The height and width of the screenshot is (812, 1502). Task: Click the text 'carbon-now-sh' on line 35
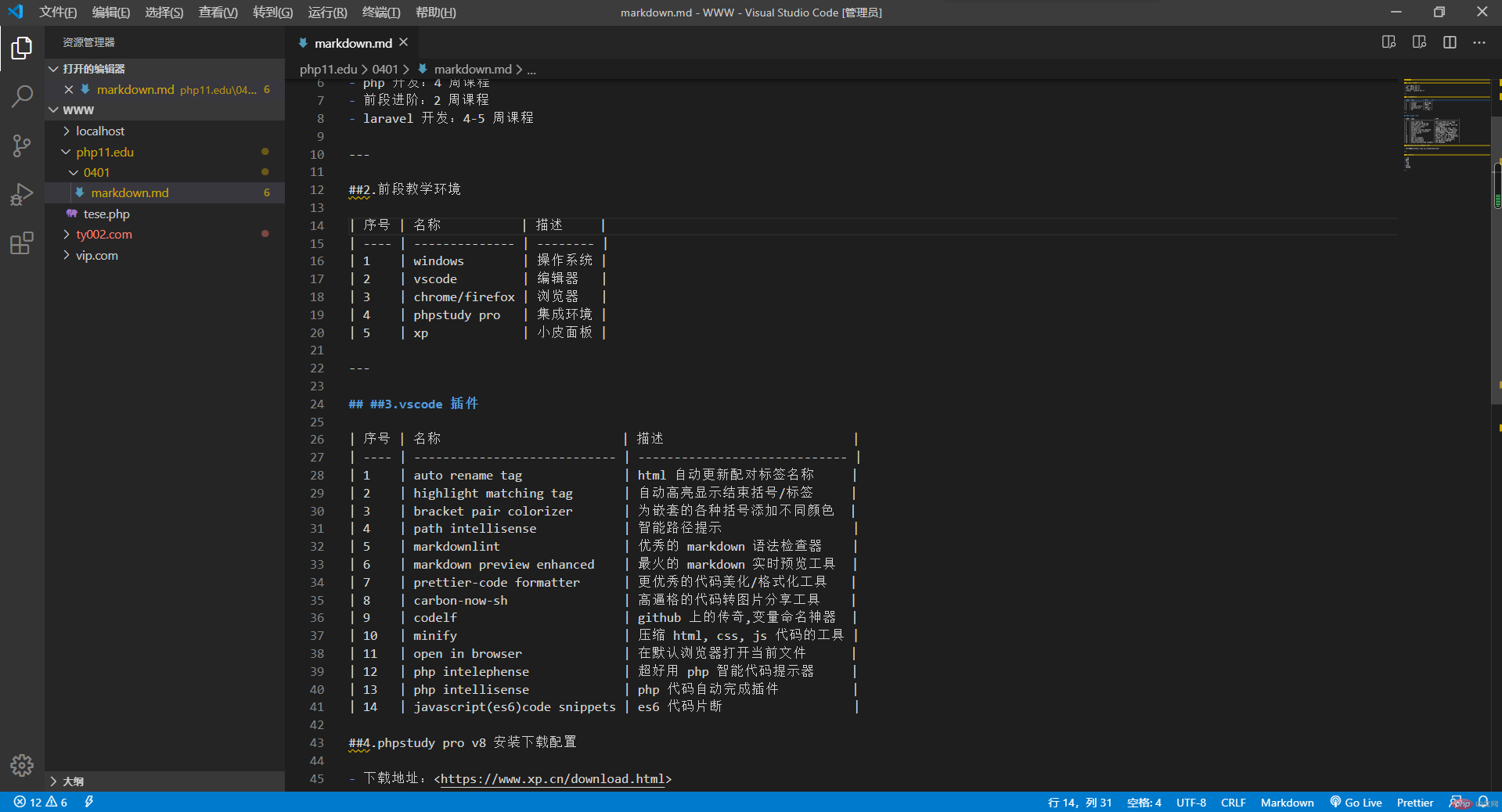[460, 601]
